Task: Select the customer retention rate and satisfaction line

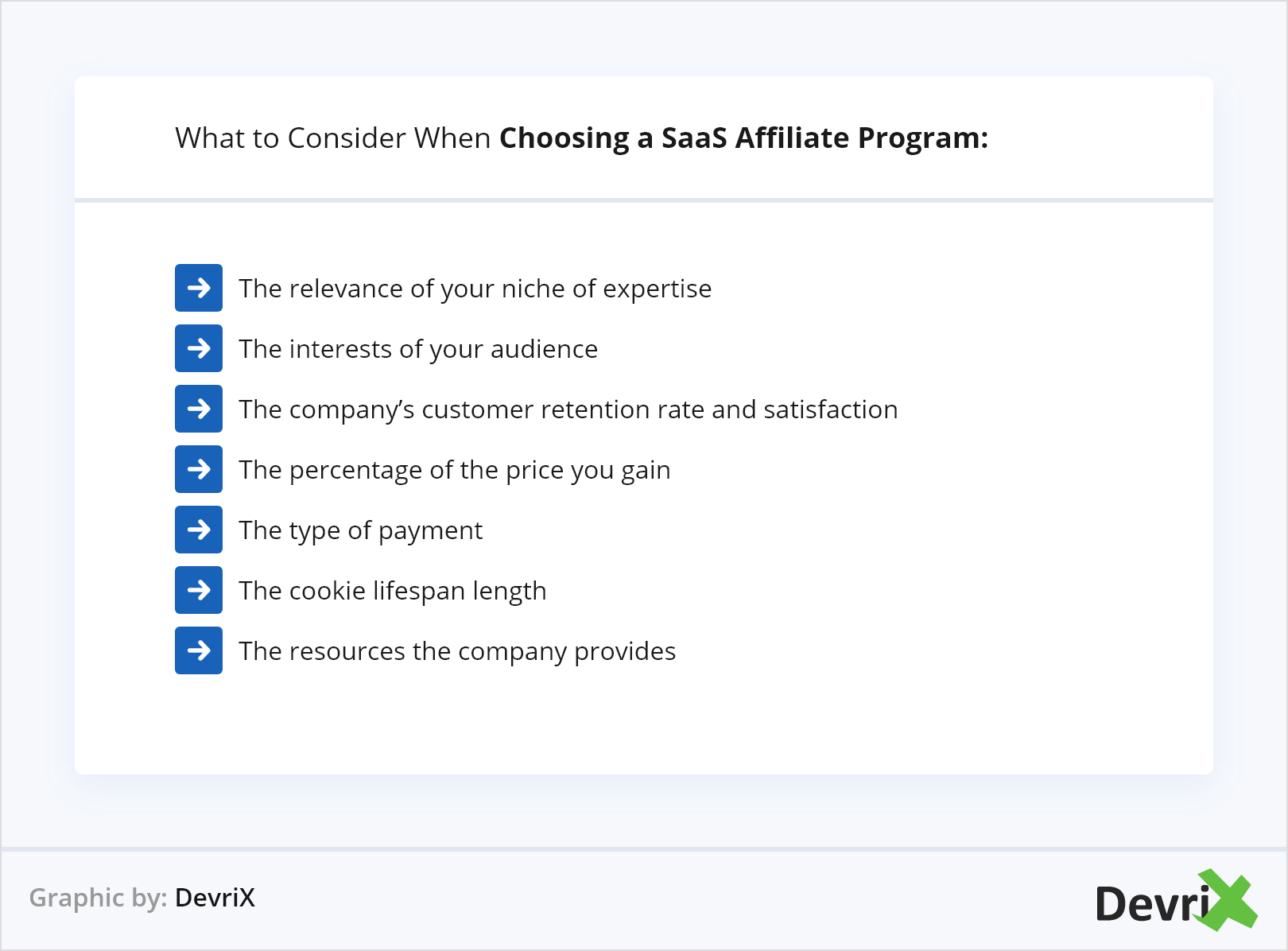Action: pyautogui.click(x=568, y=410)
